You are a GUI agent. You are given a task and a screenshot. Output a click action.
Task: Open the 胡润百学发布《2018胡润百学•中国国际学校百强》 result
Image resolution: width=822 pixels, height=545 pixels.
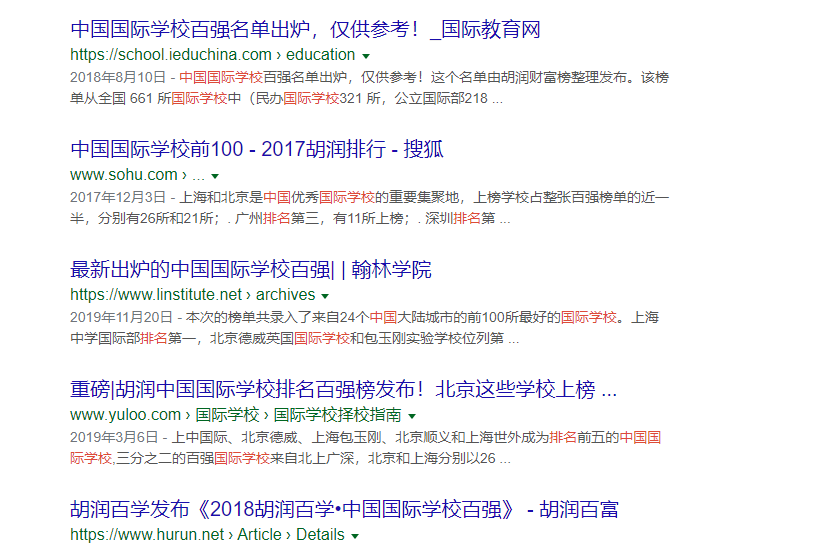[x=344, y=509]
